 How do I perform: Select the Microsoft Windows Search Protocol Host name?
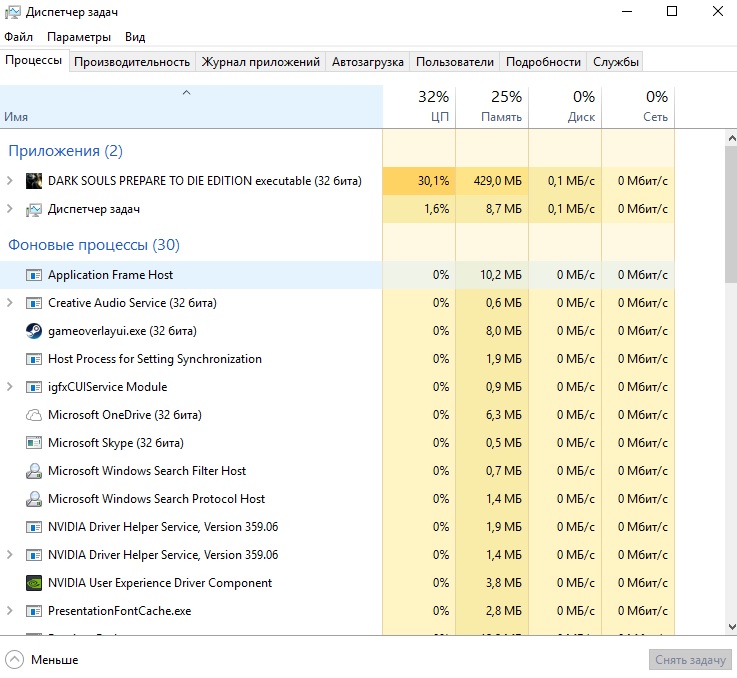pyautogui.click(x=157, y=499)
